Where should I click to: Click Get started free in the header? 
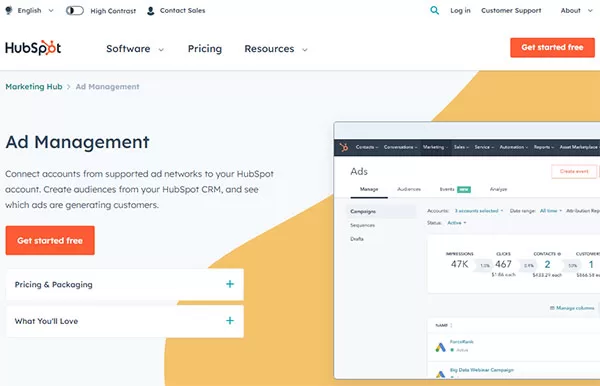[x=552, y=47]
